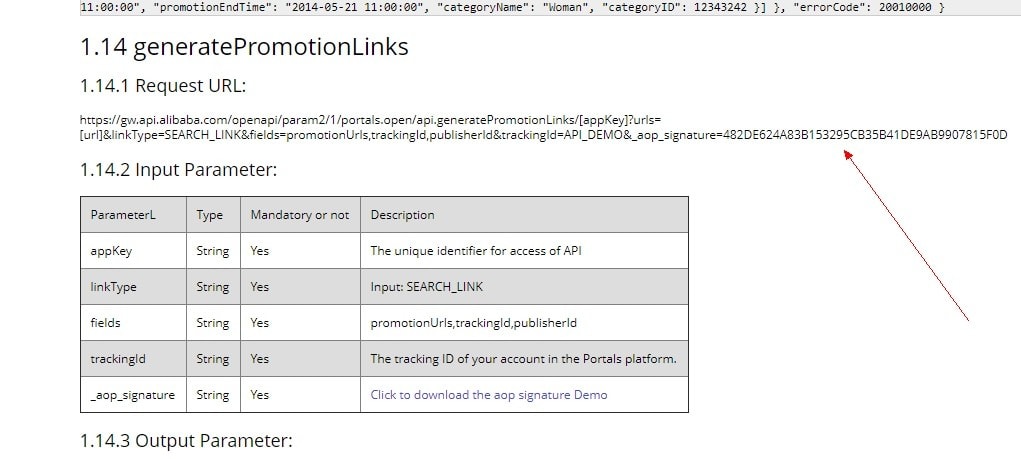
Task: Select the fields parameter cell
Action: pyautogui.click(x=106, y=323)
